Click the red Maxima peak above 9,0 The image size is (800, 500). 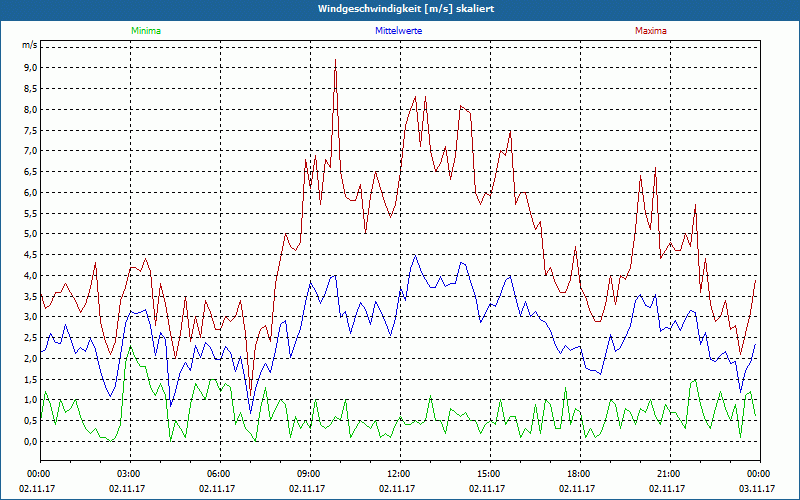pos(335,60)
